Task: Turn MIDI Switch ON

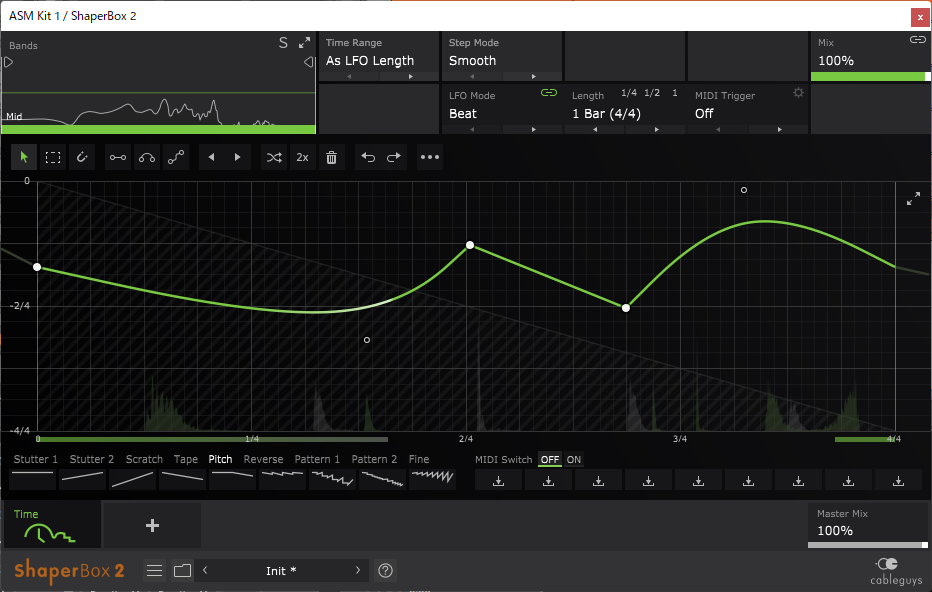Action: pos(574,459)
